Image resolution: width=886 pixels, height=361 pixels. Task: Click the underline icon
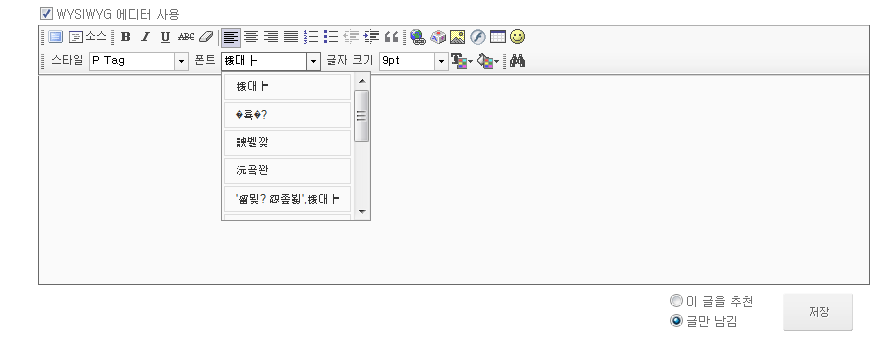pos(165,37)
